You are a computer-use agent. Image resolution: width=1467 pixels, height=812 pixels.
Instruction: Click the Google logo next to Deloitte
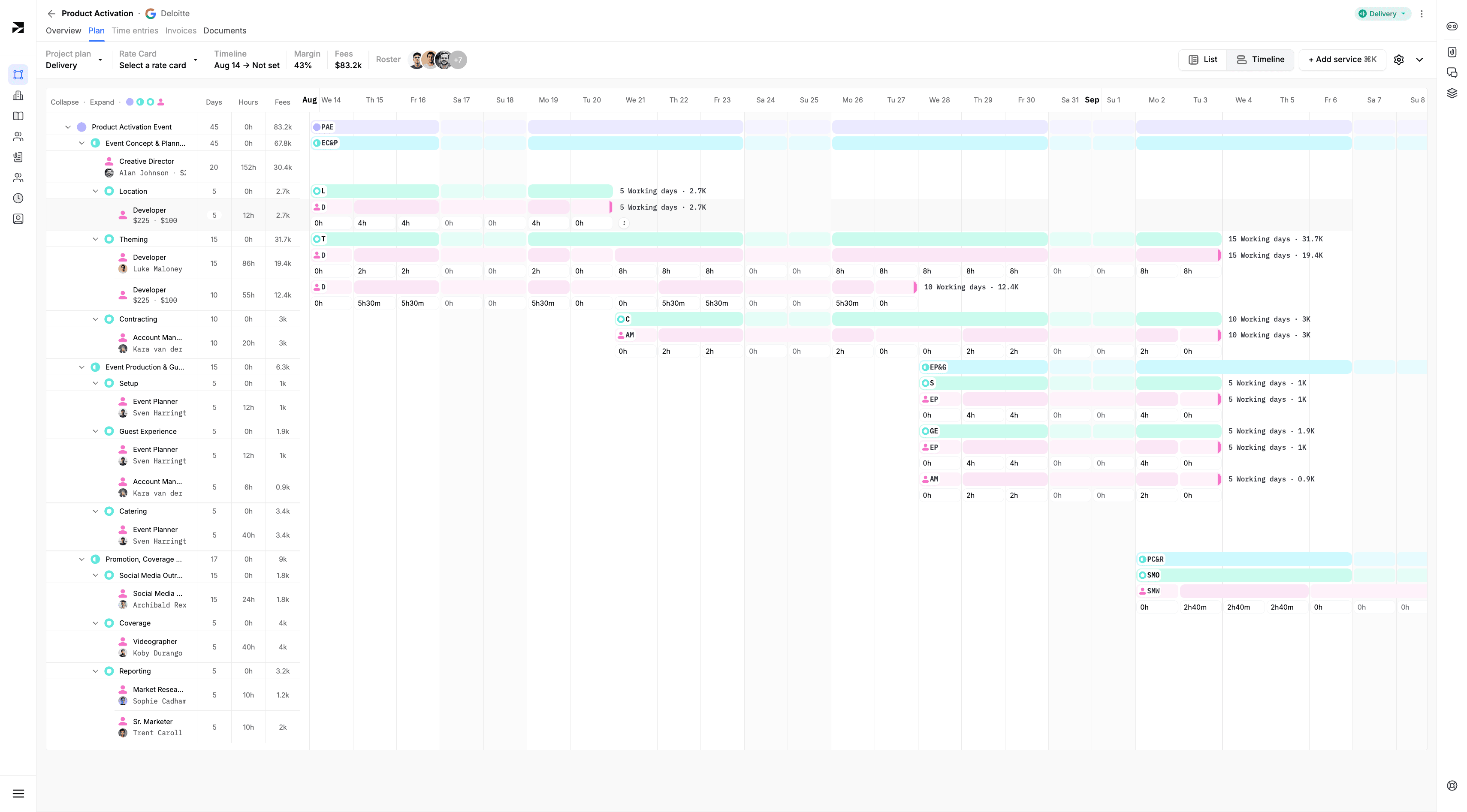150,14
